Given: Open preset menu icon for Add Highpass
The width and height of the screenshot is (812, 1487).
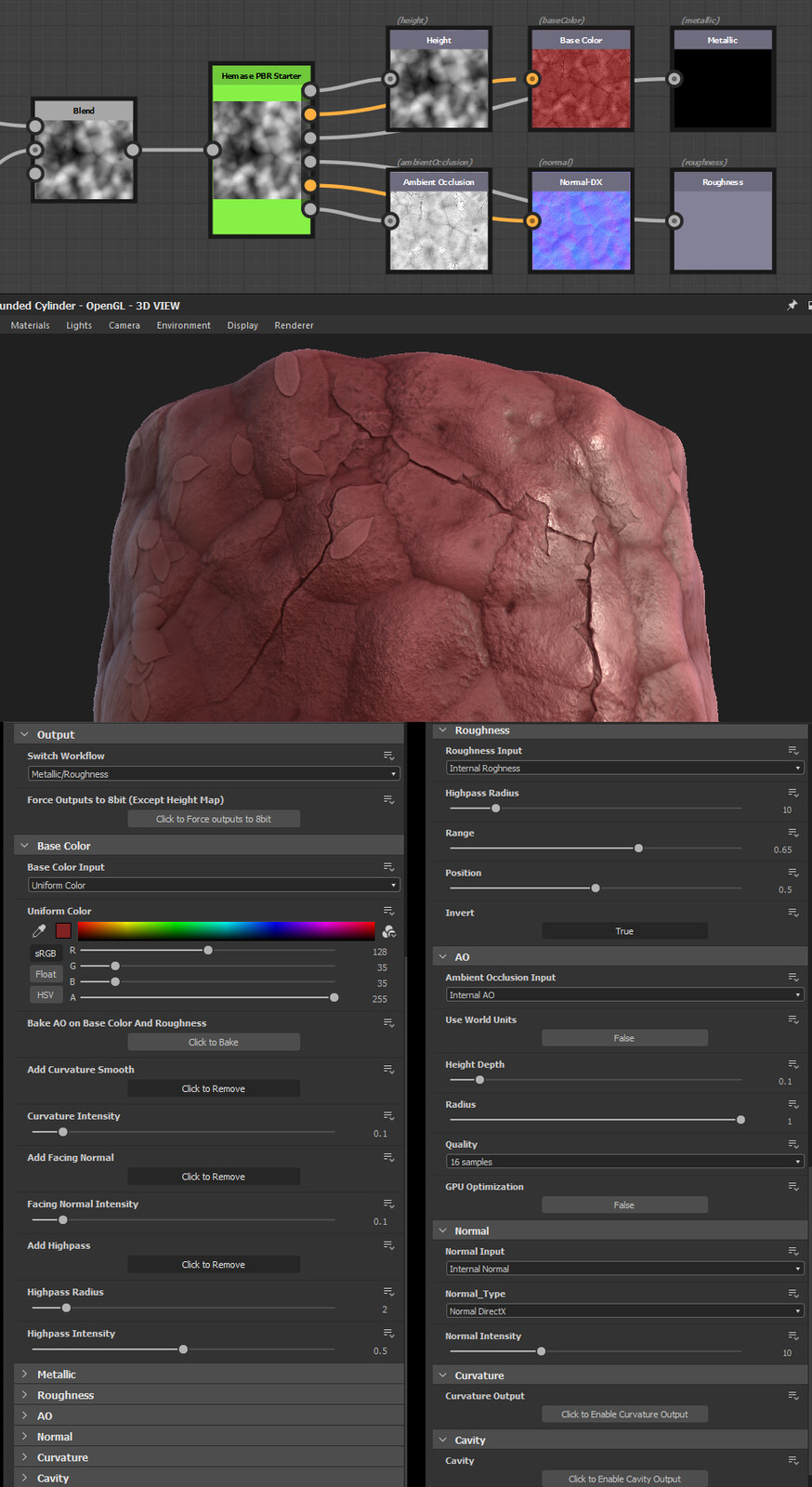Looking at the screenshot, I should click(388, 1245).
